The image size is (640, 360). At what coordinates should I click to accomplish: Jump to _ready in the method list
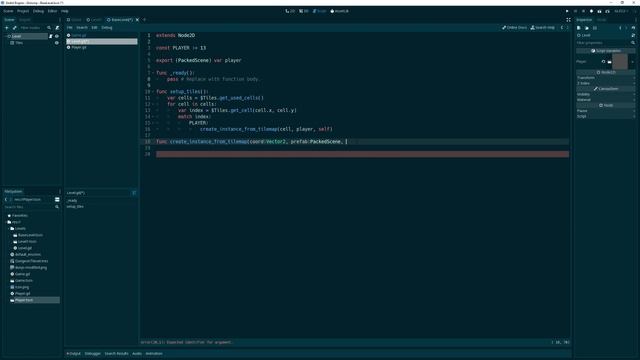(72, 201)
